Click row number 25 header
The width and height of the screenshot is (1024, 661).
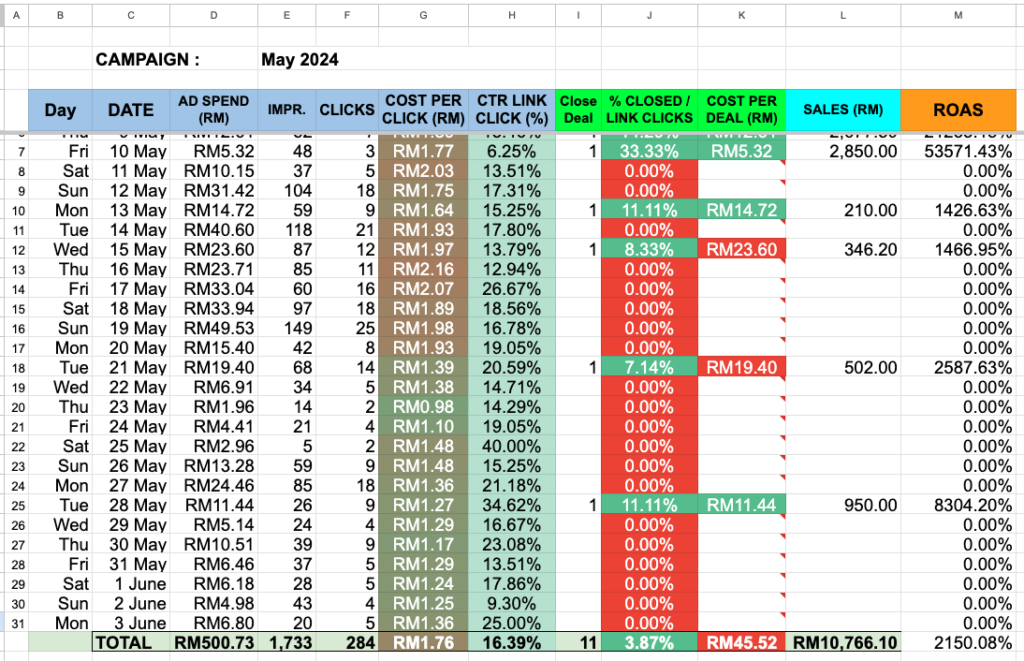(x=14, y=506)
